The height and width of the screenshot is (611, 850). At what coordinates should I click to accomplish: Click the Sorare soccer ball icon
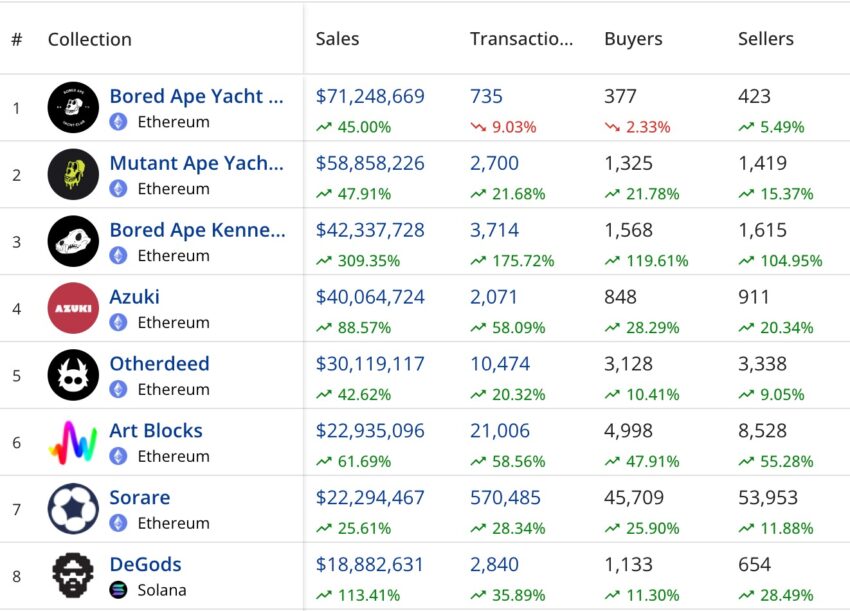coord(73,509)
